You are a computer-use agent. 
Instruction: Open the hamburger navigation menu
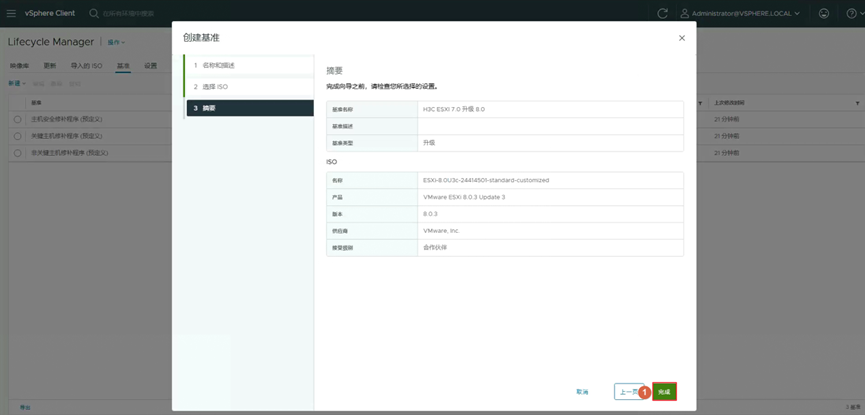(11, 13)
